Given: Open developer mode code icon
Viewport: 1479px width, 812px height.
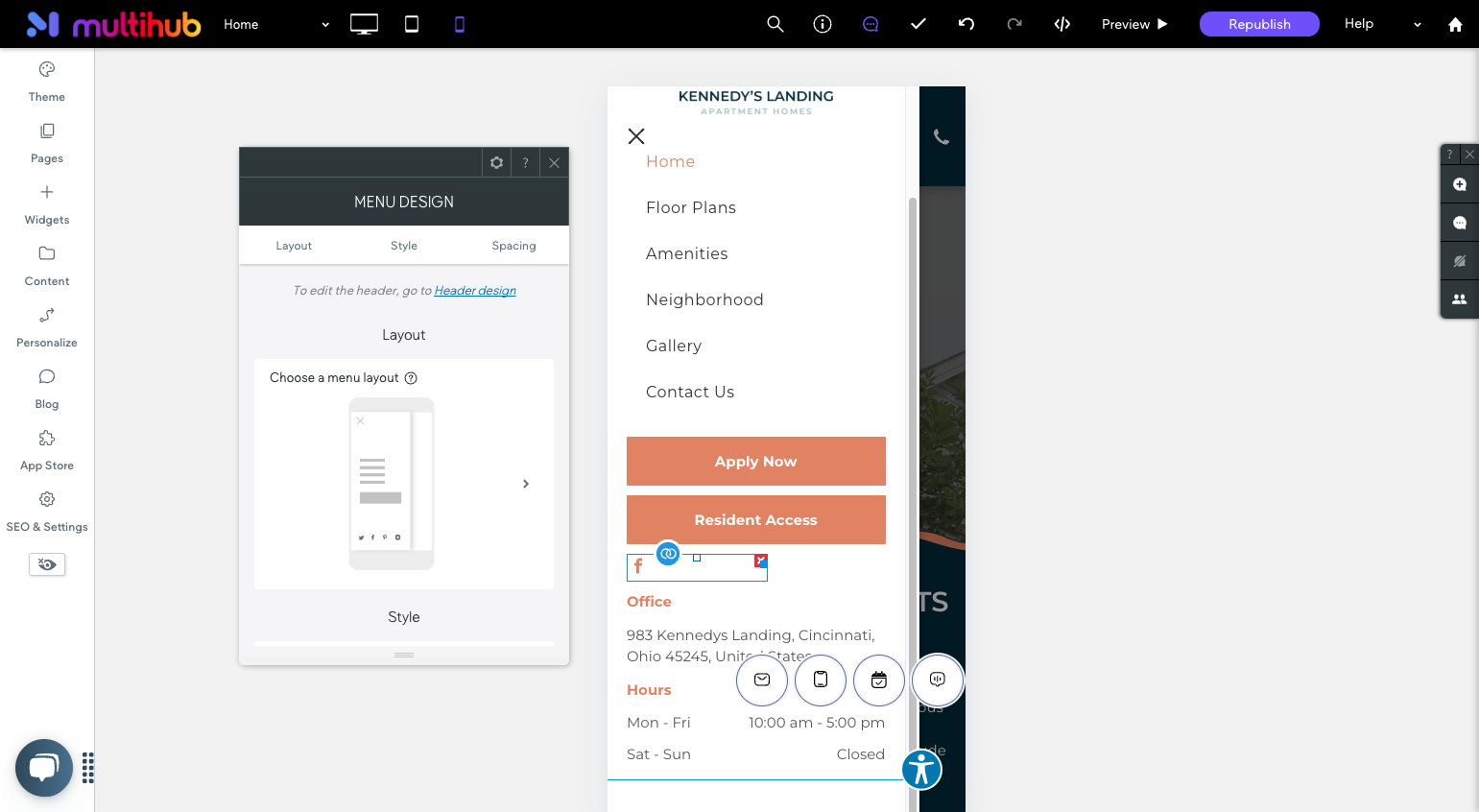Looking at the screenshot, I should click(x=1062, y=24).
